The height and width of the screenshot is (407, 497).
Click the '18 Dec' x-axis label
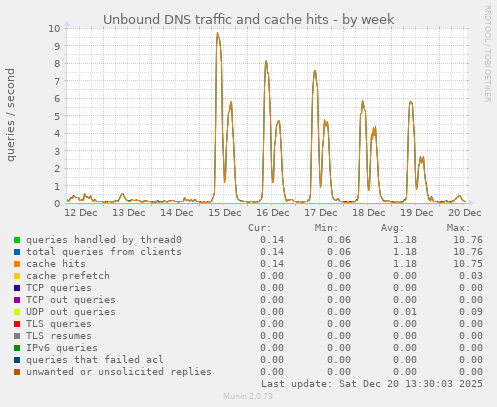point(369,213)
